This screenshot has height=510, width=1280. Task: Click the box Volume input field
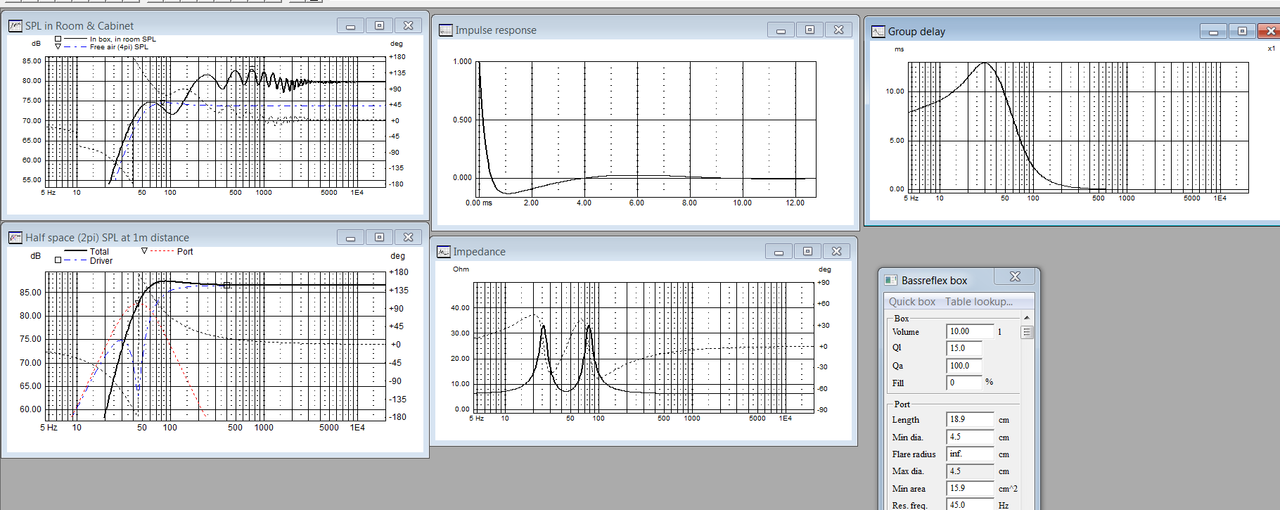[969, 331]
